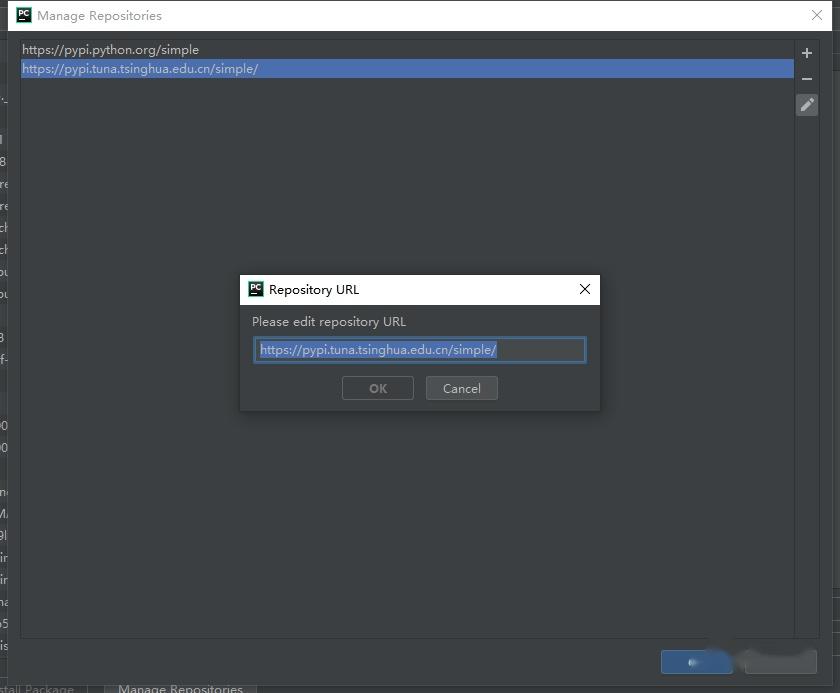Click the blurred gray button at window bottom
Image resolution: width=840 pixels, height=693 pixels.
pyautogui.click(x=781, y=662)
